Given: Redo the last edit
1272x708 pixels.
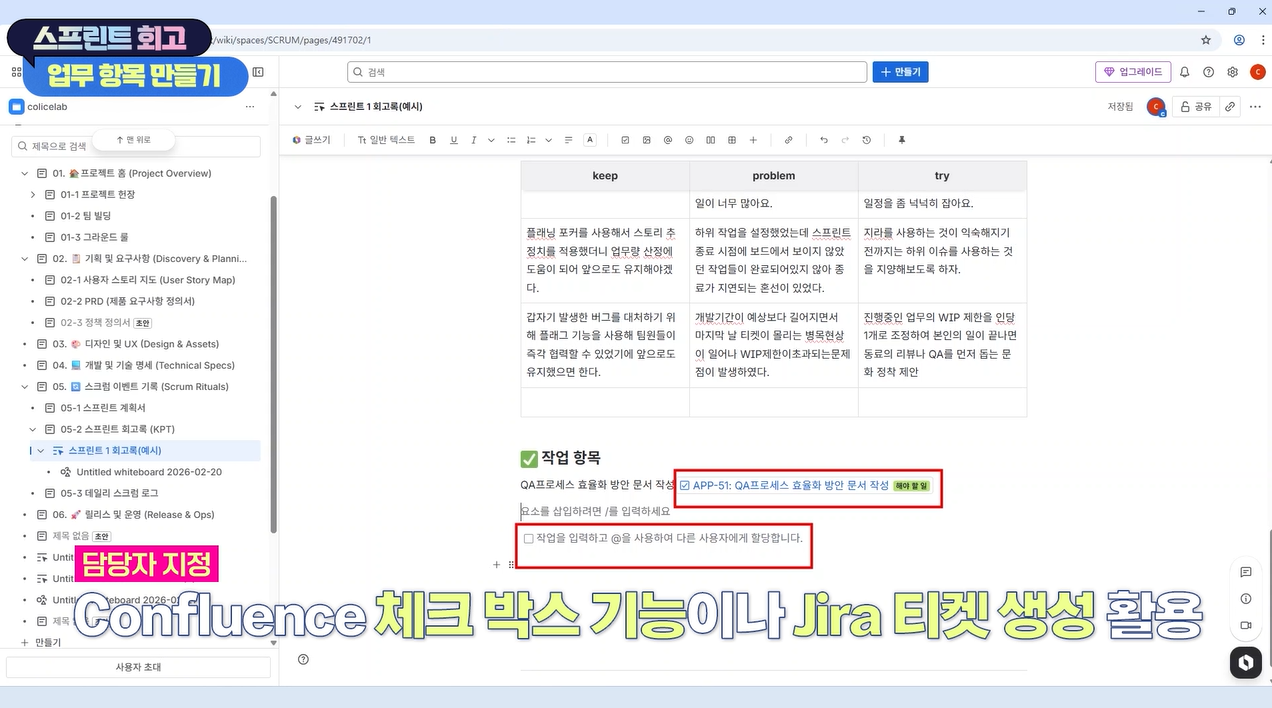Looking at the screenshot, I should tap(845, 140).
